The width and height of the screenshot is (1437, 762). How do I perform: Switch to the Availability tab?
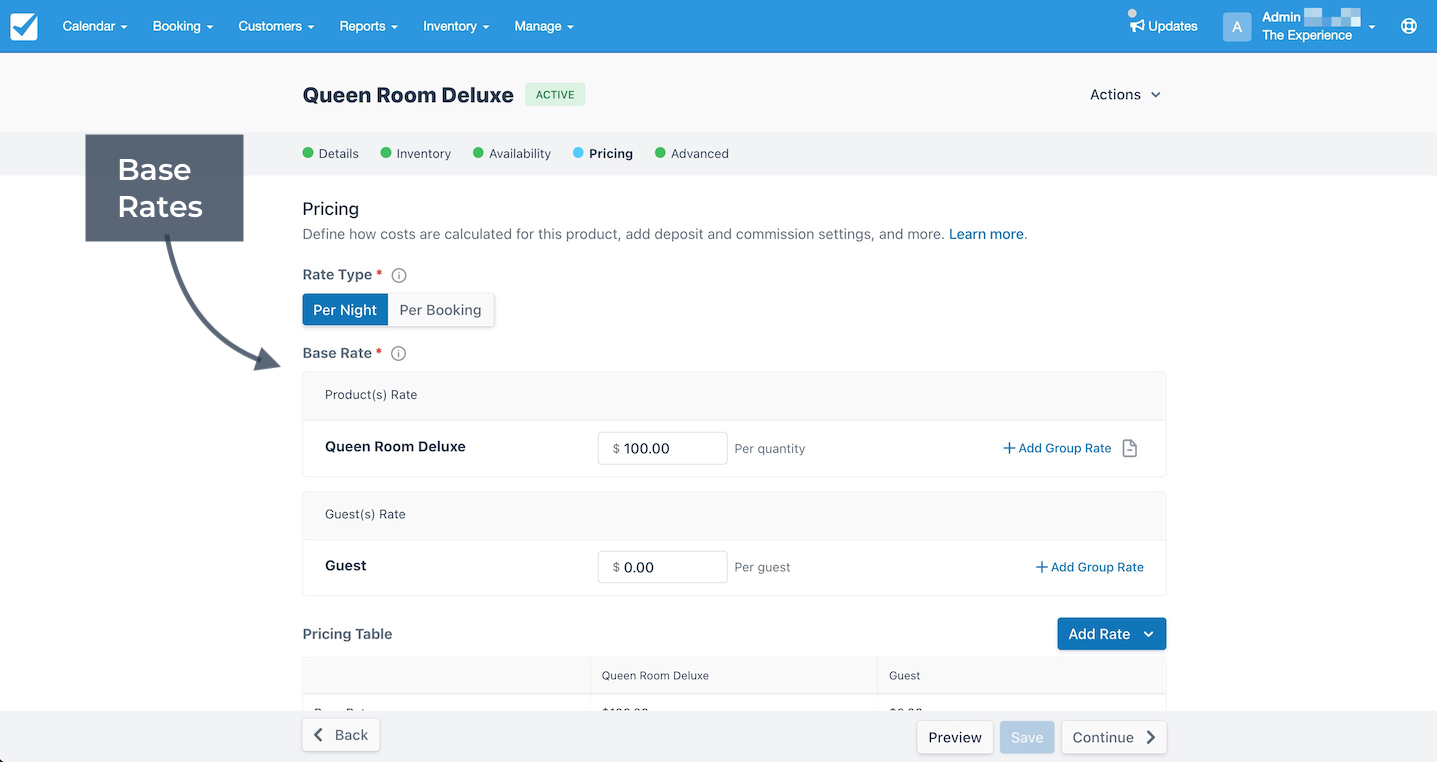coord(512,153)
